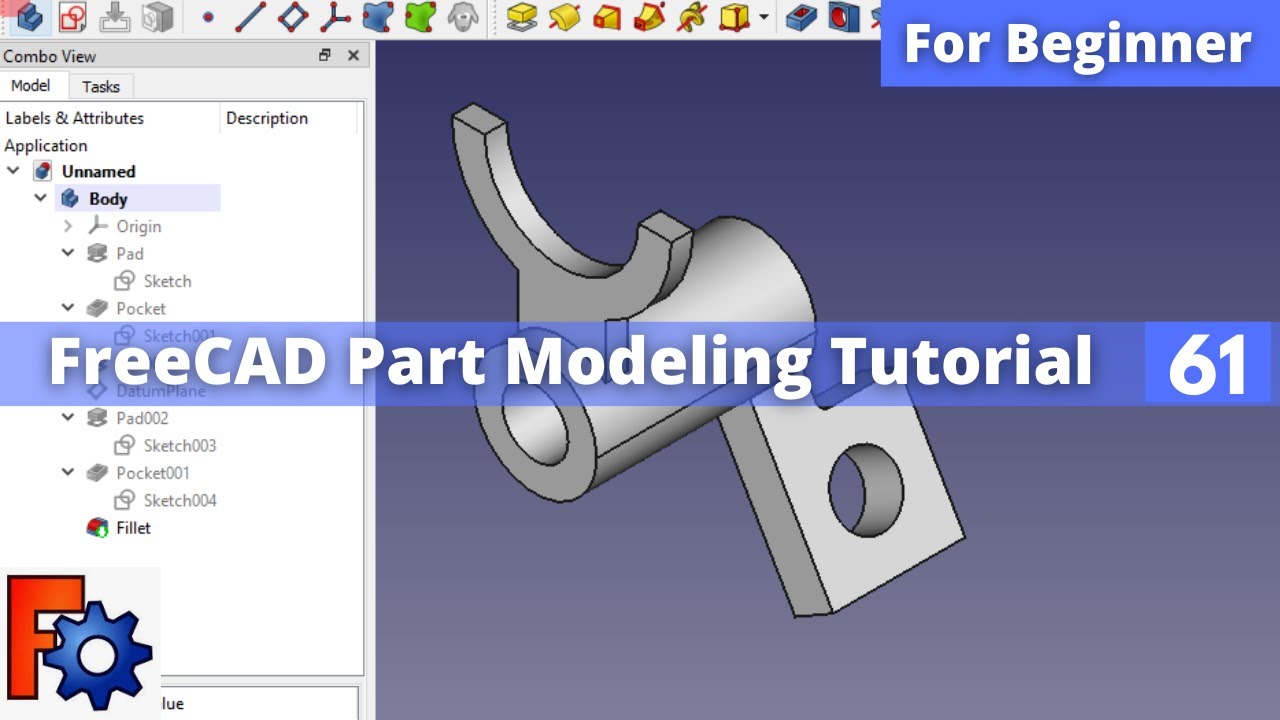Expand the Origin node
1280x720 pixels.
(68, 226)
